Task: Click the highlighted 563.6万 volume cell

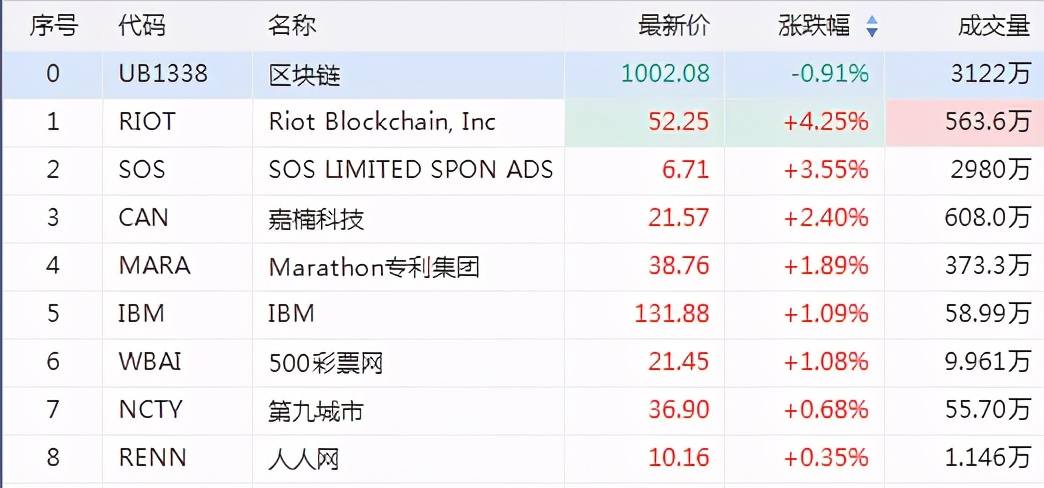Action: click(964, 122)
